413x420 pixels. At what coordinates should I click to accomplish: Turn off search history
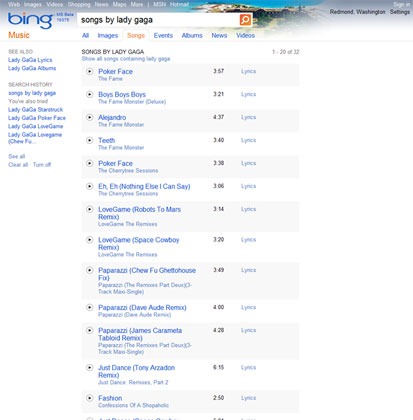click(42, 165)
